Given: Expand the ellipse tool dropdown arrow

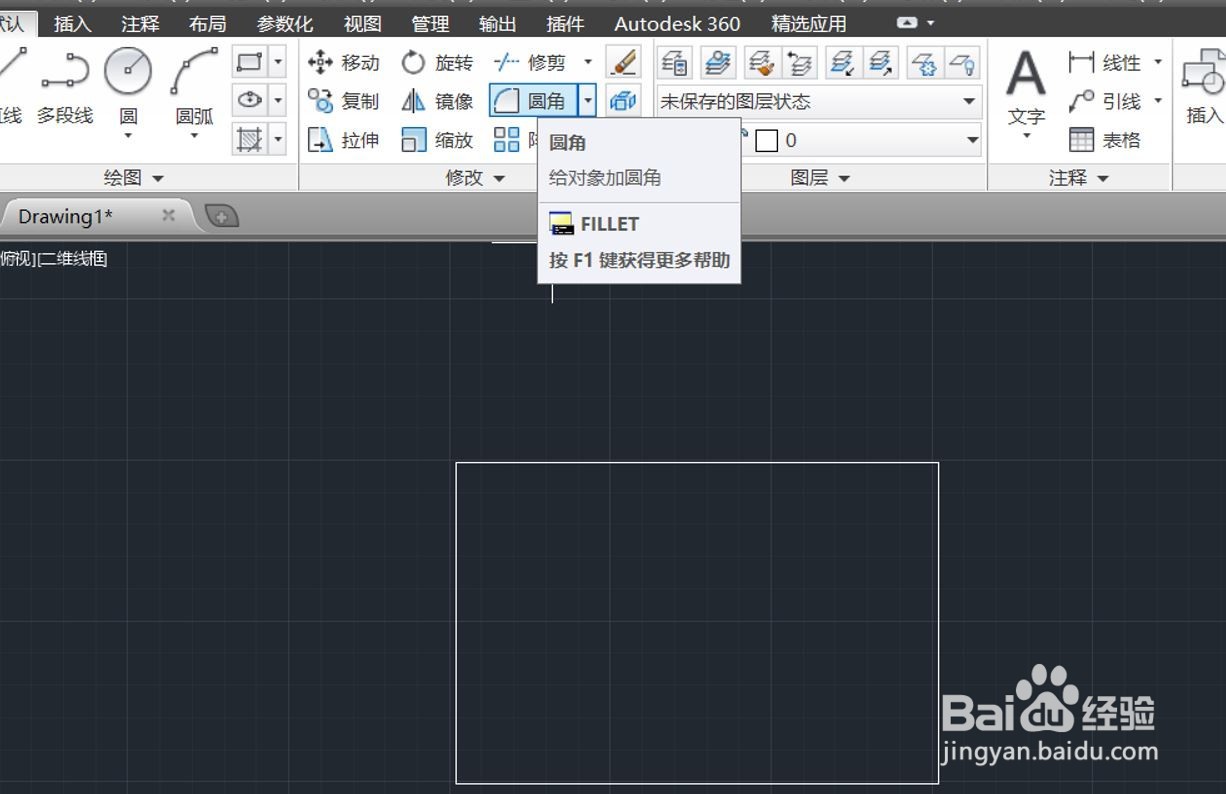Looking at the screenshot, I should point(278,101).
